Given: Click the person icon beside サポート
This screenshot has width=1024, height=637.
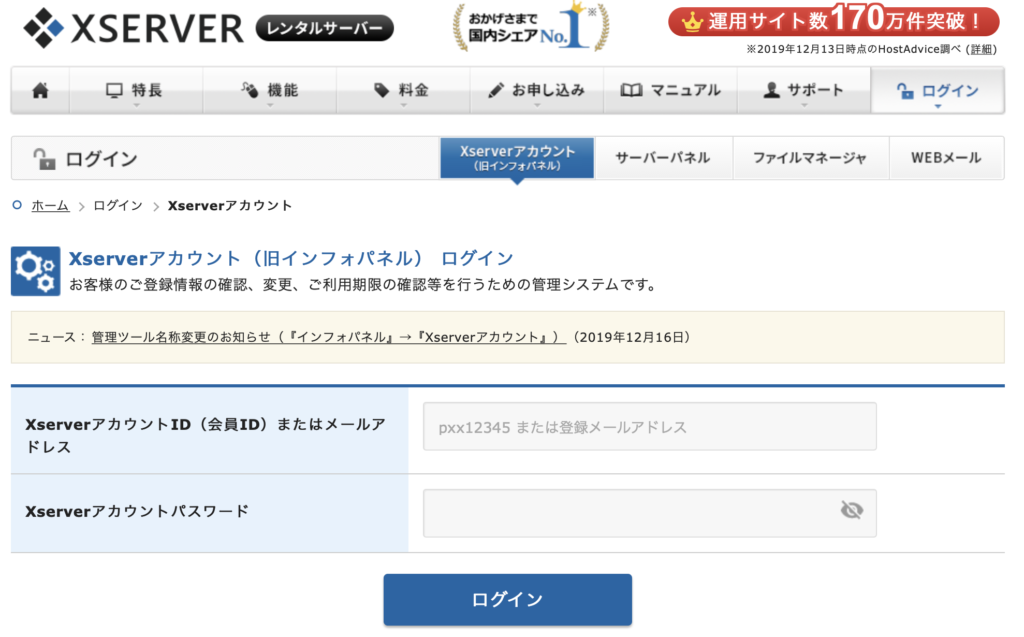Looking at the screenshot, I should click(x=771, y=90).
